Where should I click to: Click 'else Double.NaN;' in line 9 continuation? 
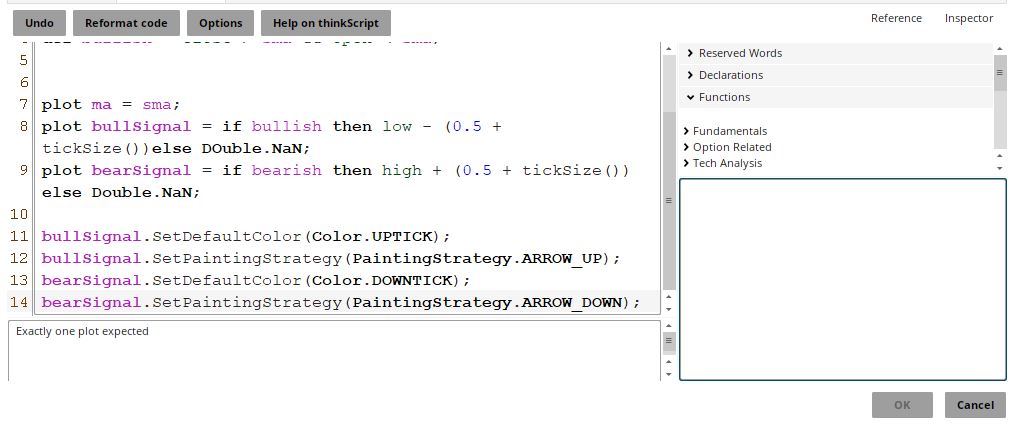click(121, 193)
